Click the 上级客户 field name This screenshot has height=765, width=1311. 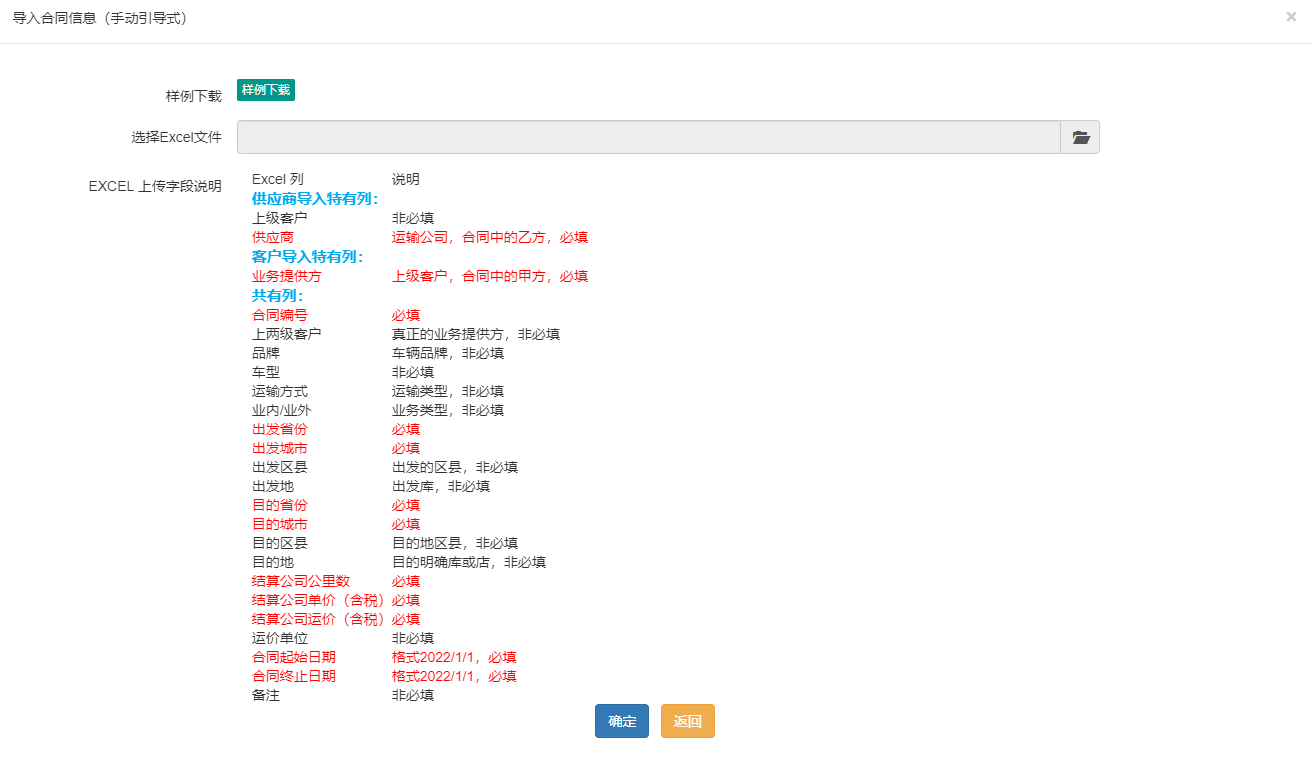[280, 218]
